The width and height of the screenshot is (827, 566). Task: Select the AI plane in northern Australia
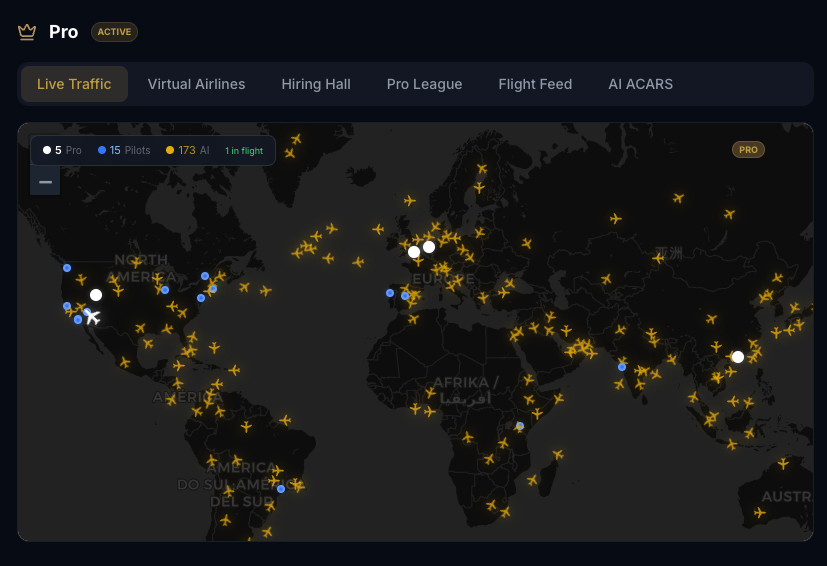tap(783, 464)
